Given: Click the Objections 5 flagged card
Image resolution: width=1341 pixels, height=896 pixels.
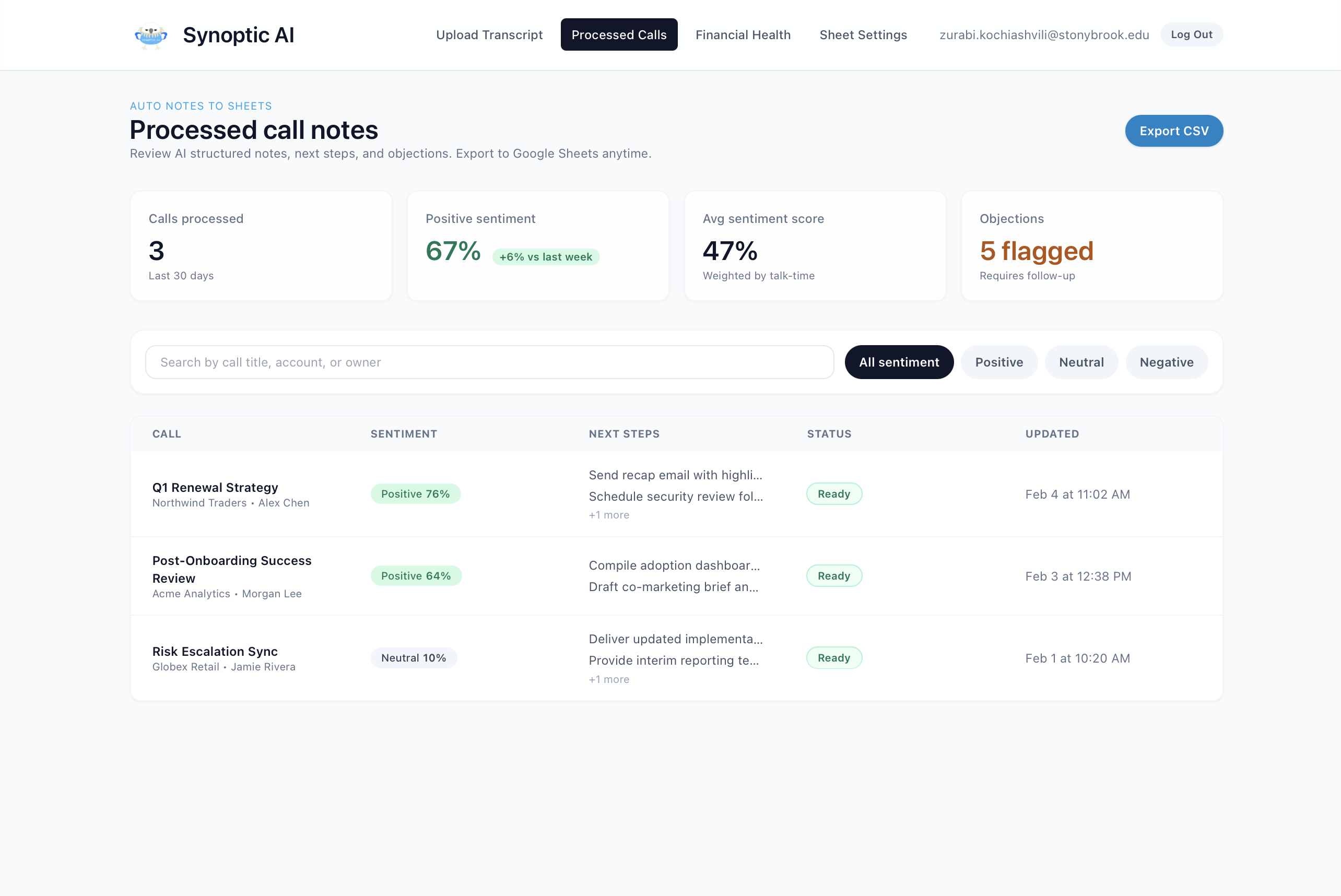Looking at the screenshot, I should tap(1091, 246).
